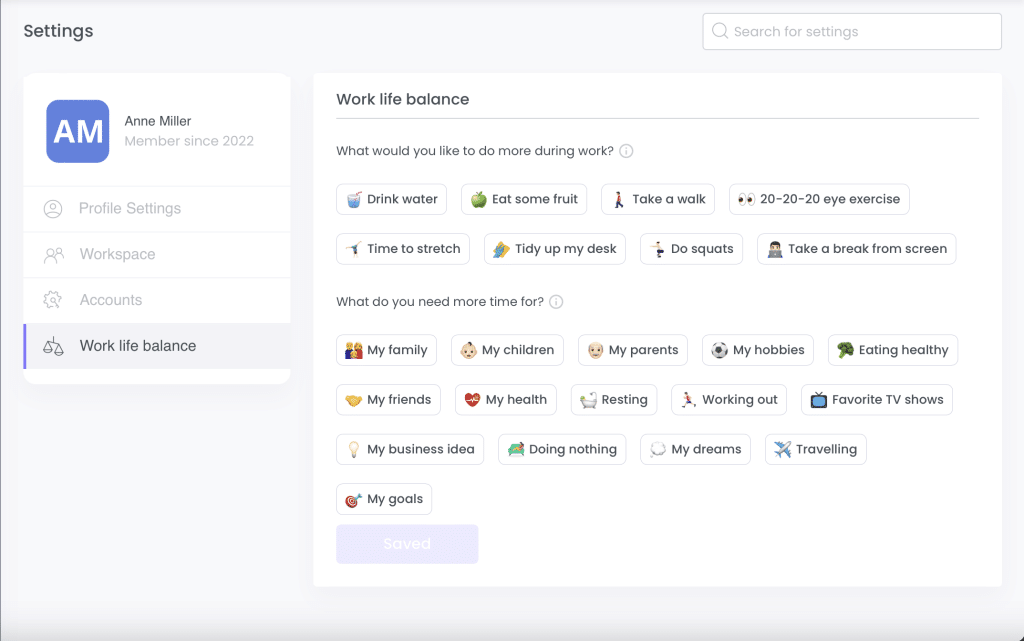Click the Profile Settings person icon
This screenshot has height=641, width=1024.
(53, 209)
